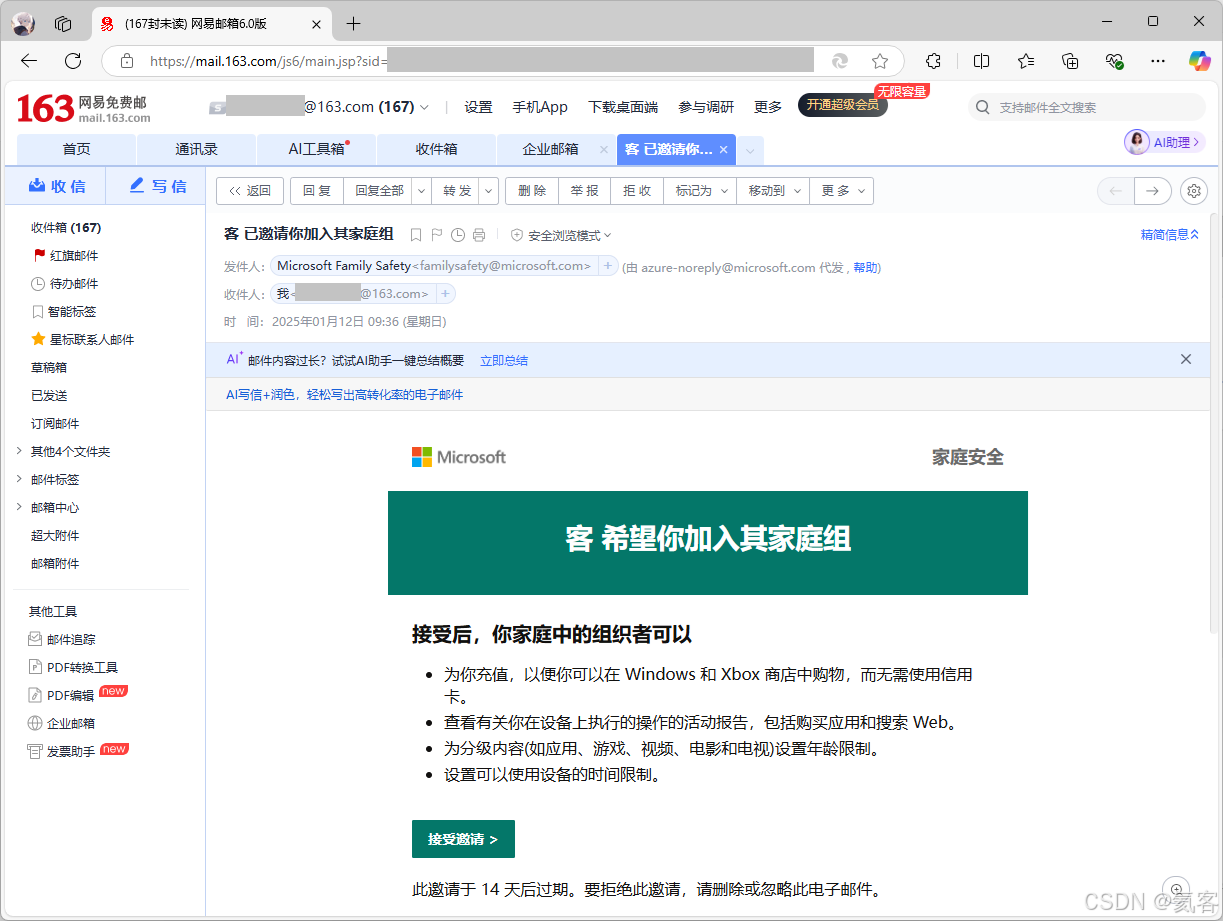
Task: Open 设置 in top menu
Action: (478, 107)
